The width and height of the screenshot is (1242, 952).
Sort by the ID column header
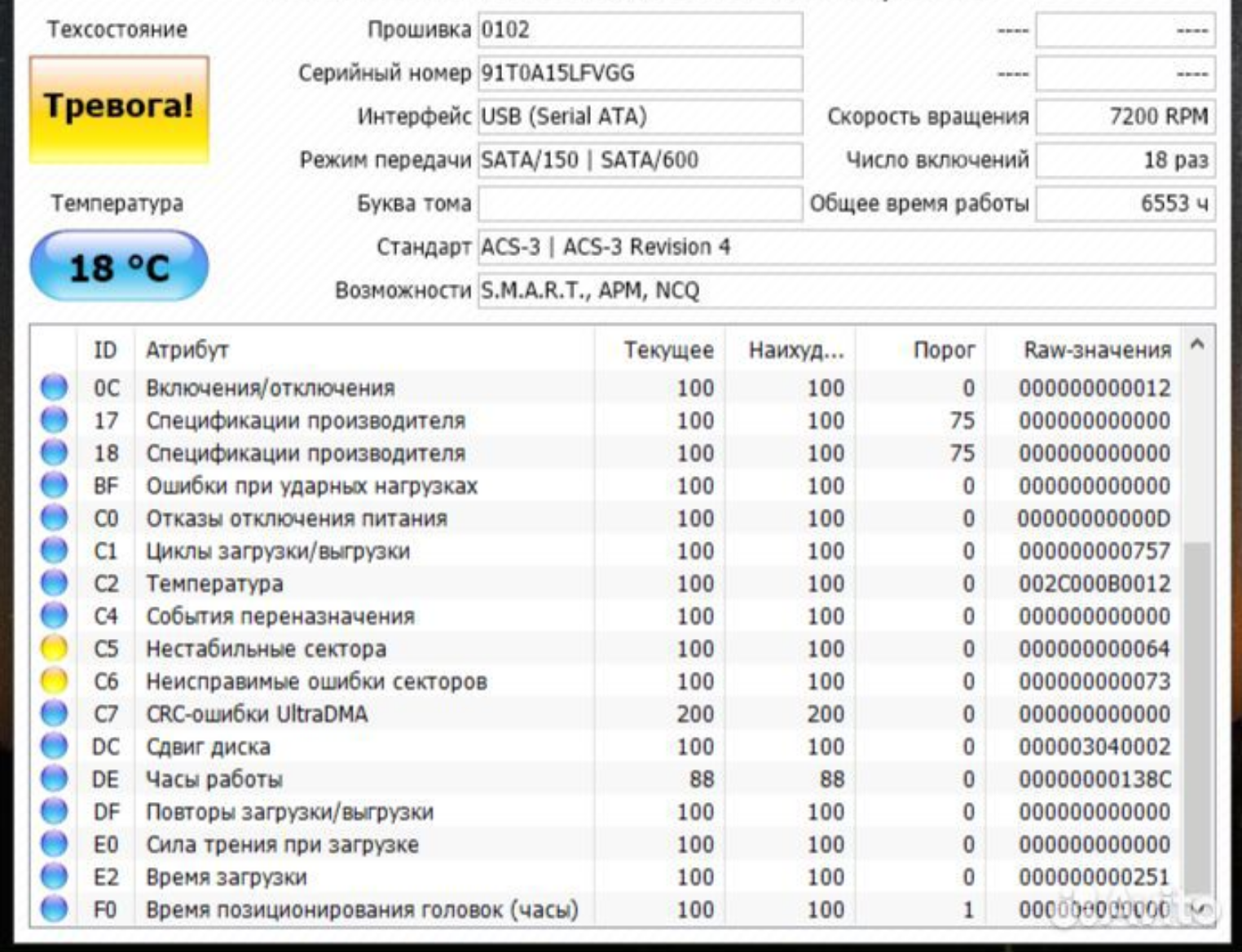(x=105, y=350)
